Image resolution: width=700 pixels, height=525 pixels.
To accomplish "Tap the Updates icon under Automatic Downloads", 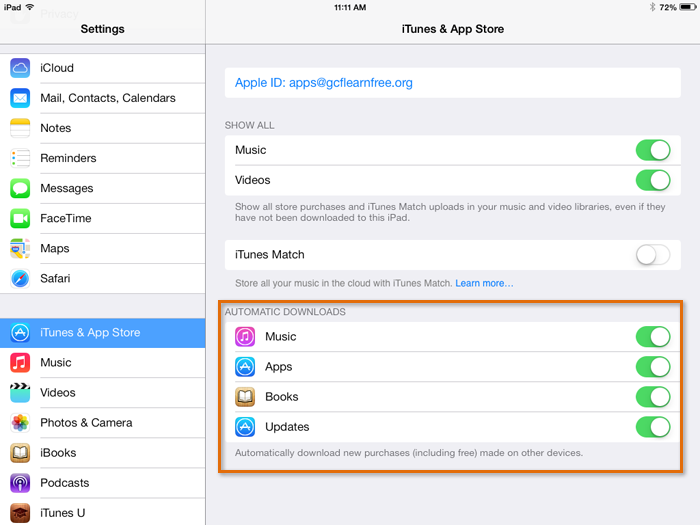I will (x=245, y=427).
